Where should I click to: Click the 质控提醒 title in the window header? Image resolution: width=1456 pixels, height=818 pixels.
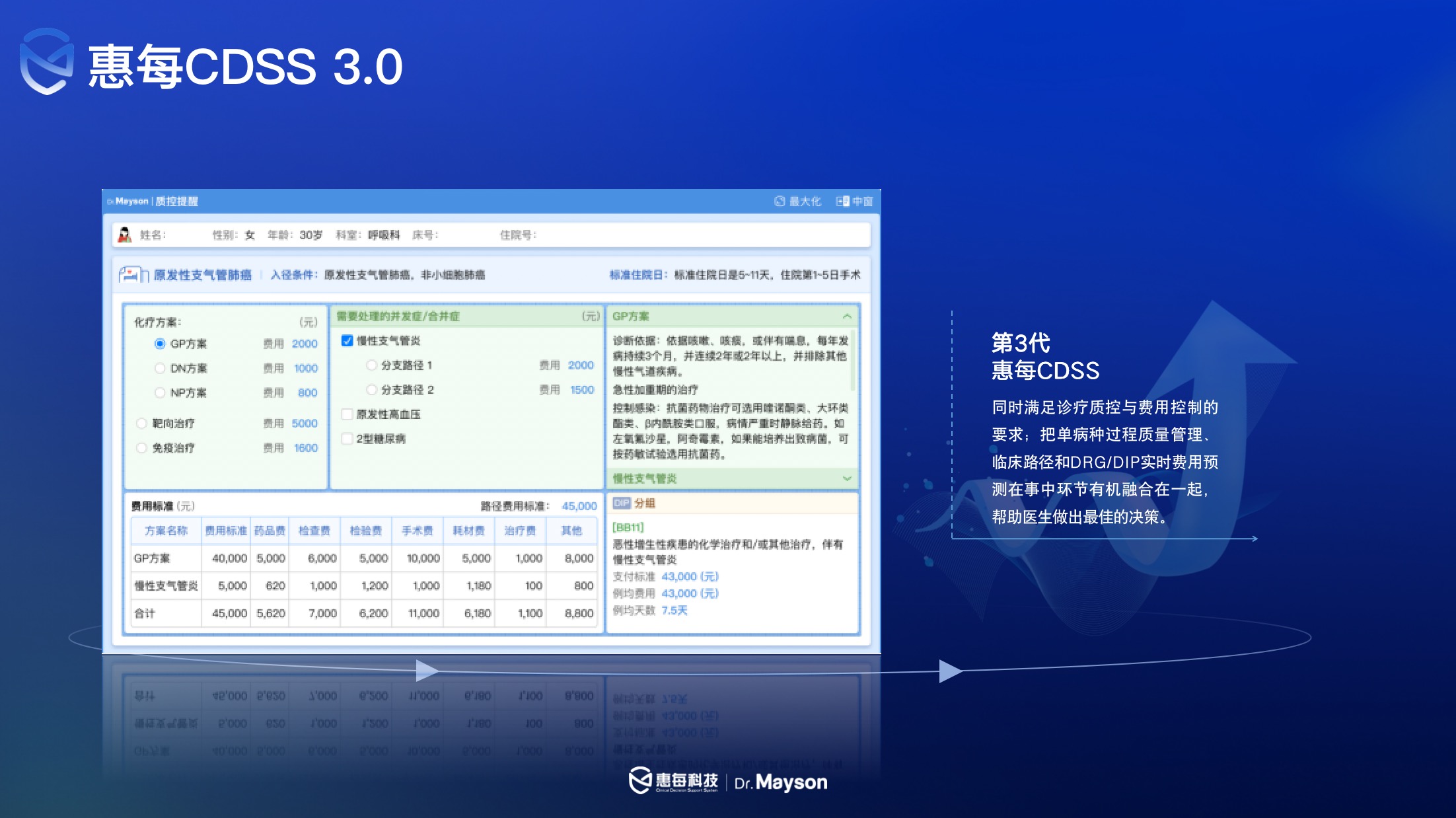176,201
